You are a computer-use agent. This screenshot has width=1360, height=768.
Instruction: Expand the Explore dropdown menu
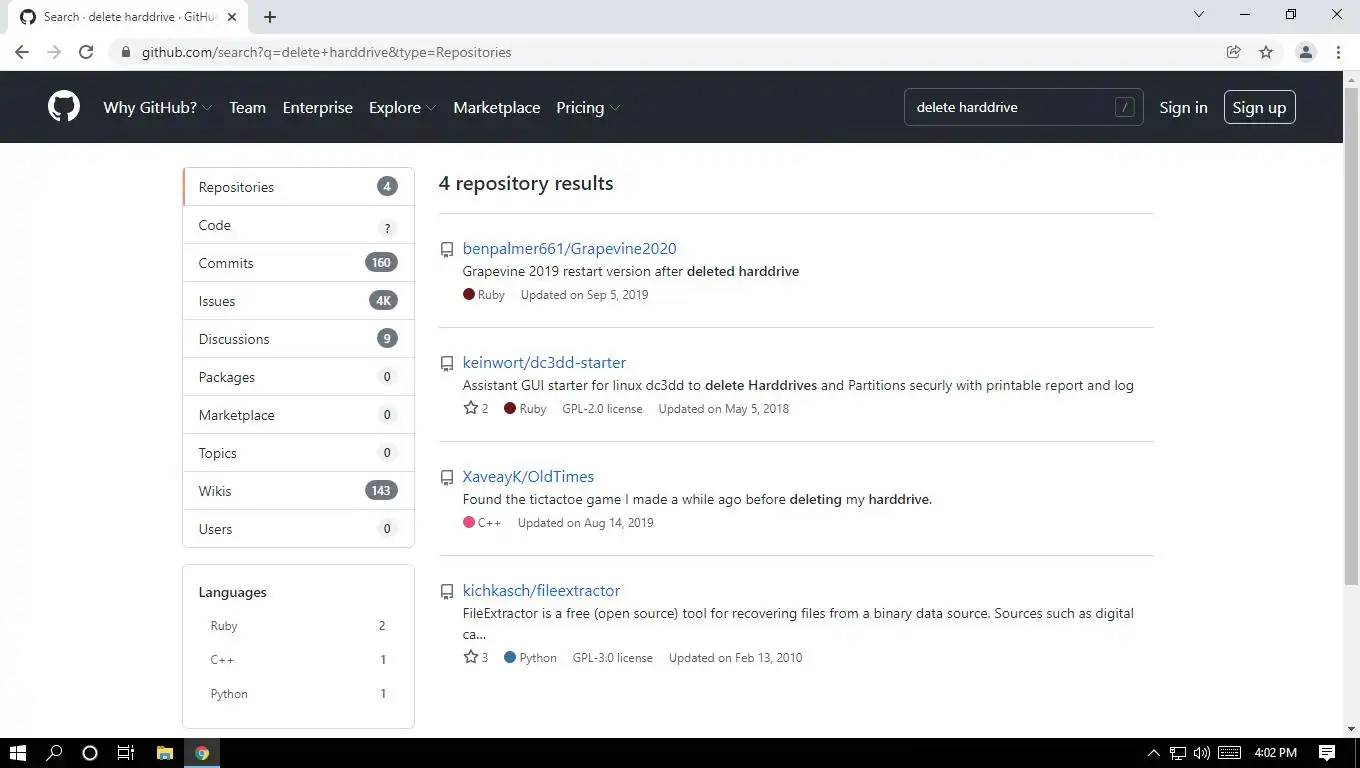pos(402,107)
